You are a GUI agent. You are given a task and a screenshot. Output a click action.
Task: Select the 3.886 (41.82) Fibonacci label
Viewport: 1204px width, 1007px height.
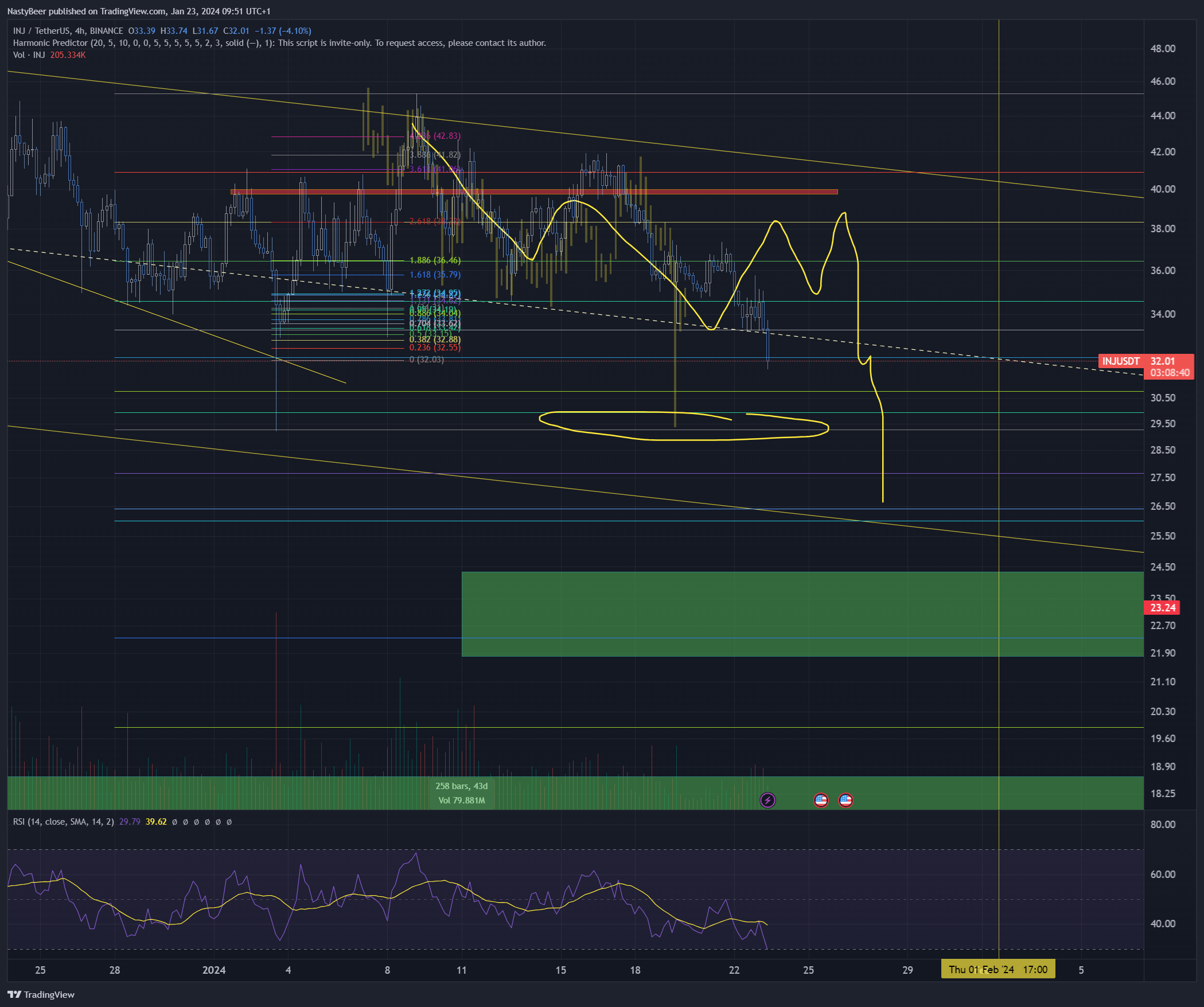tap(435, 155)
